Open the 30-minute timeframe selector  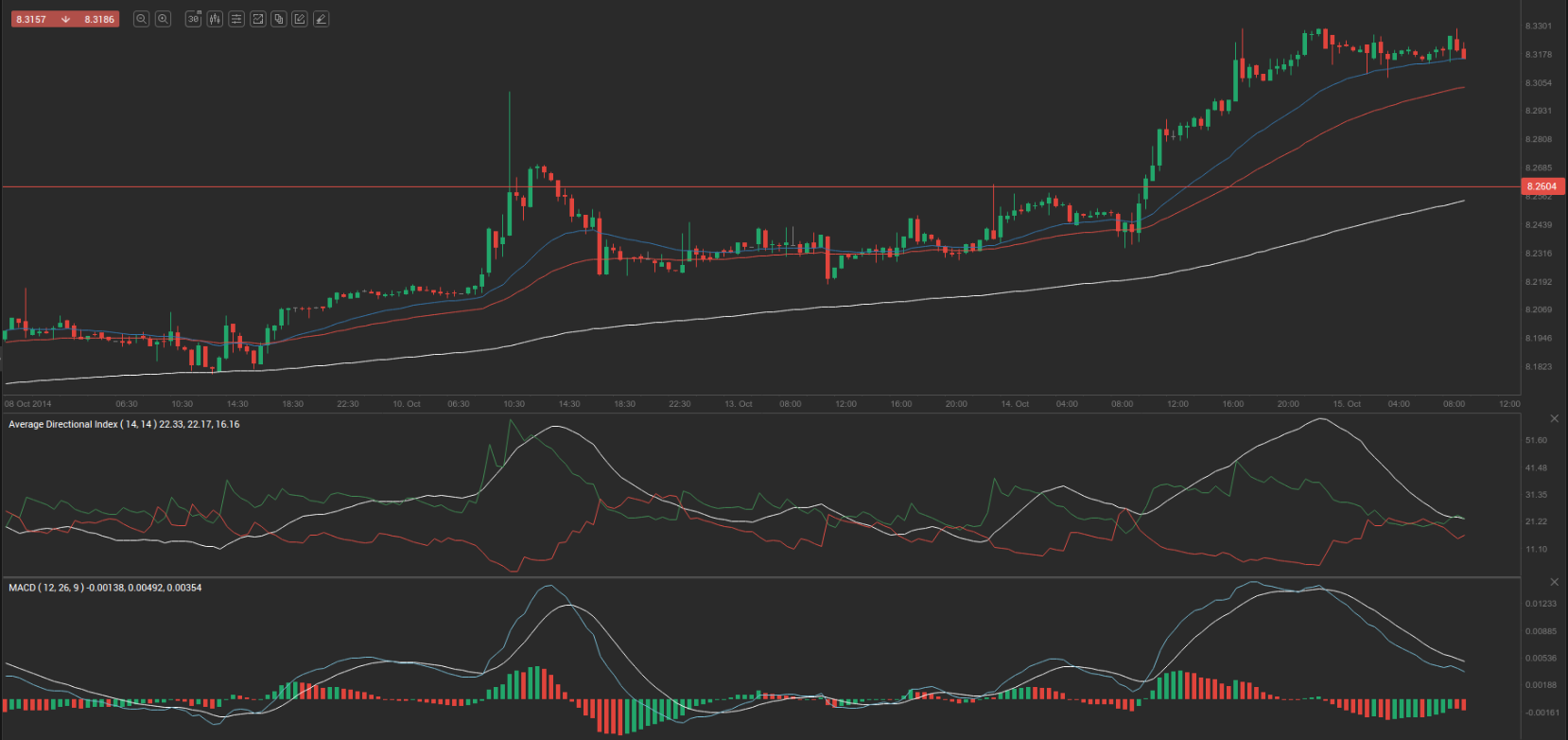(194, 19)
